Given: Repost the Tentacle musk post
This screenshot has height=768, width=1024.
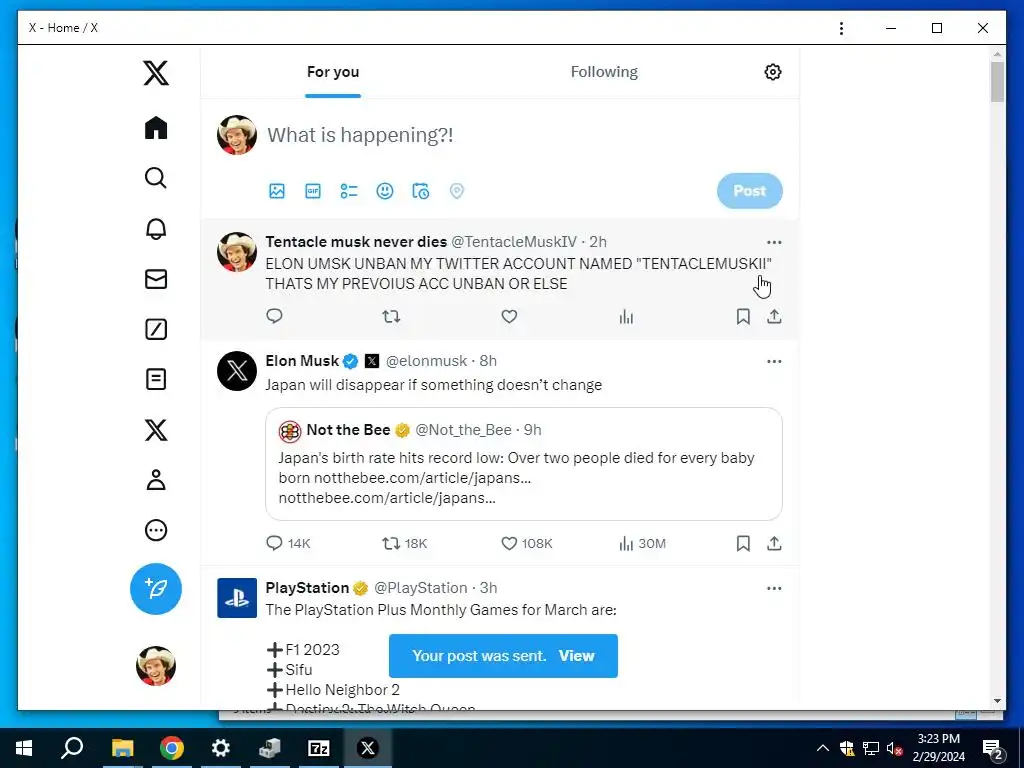Looking at the screenshot, I should coord(391,317).
